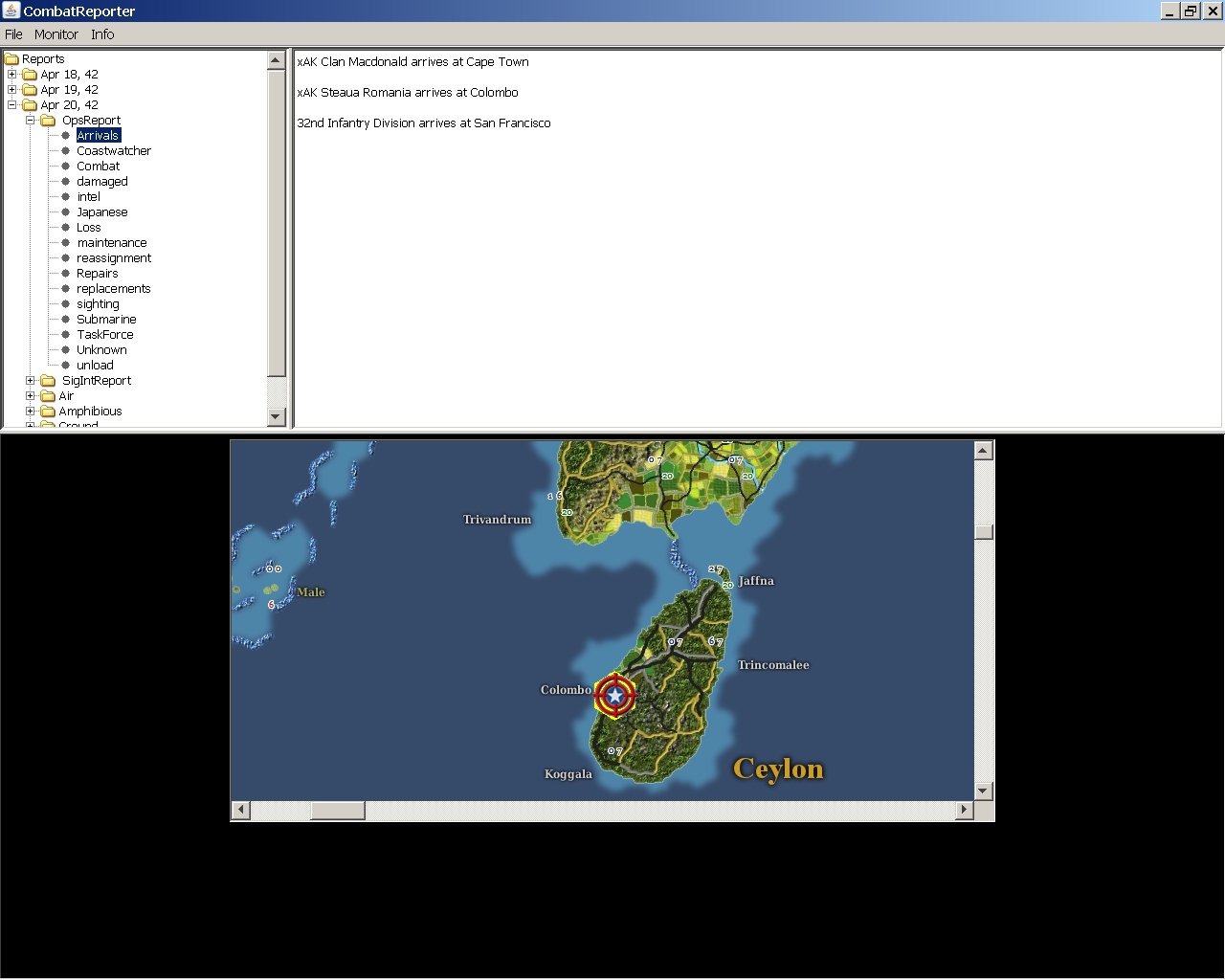Expand the Apr 19, 42 folder
The height and width of the screenshot is (980, 1225).
coord(11,90)
